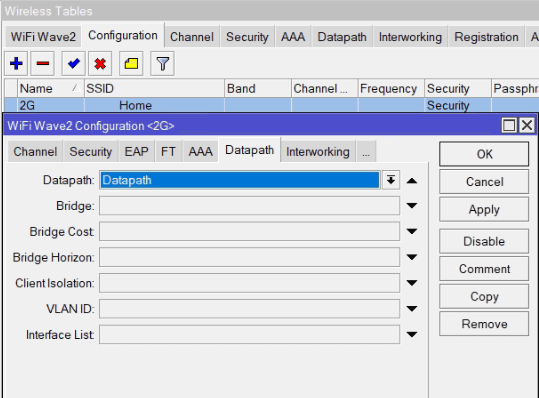Click the Remove button in dialog

[x=484, y=324]
